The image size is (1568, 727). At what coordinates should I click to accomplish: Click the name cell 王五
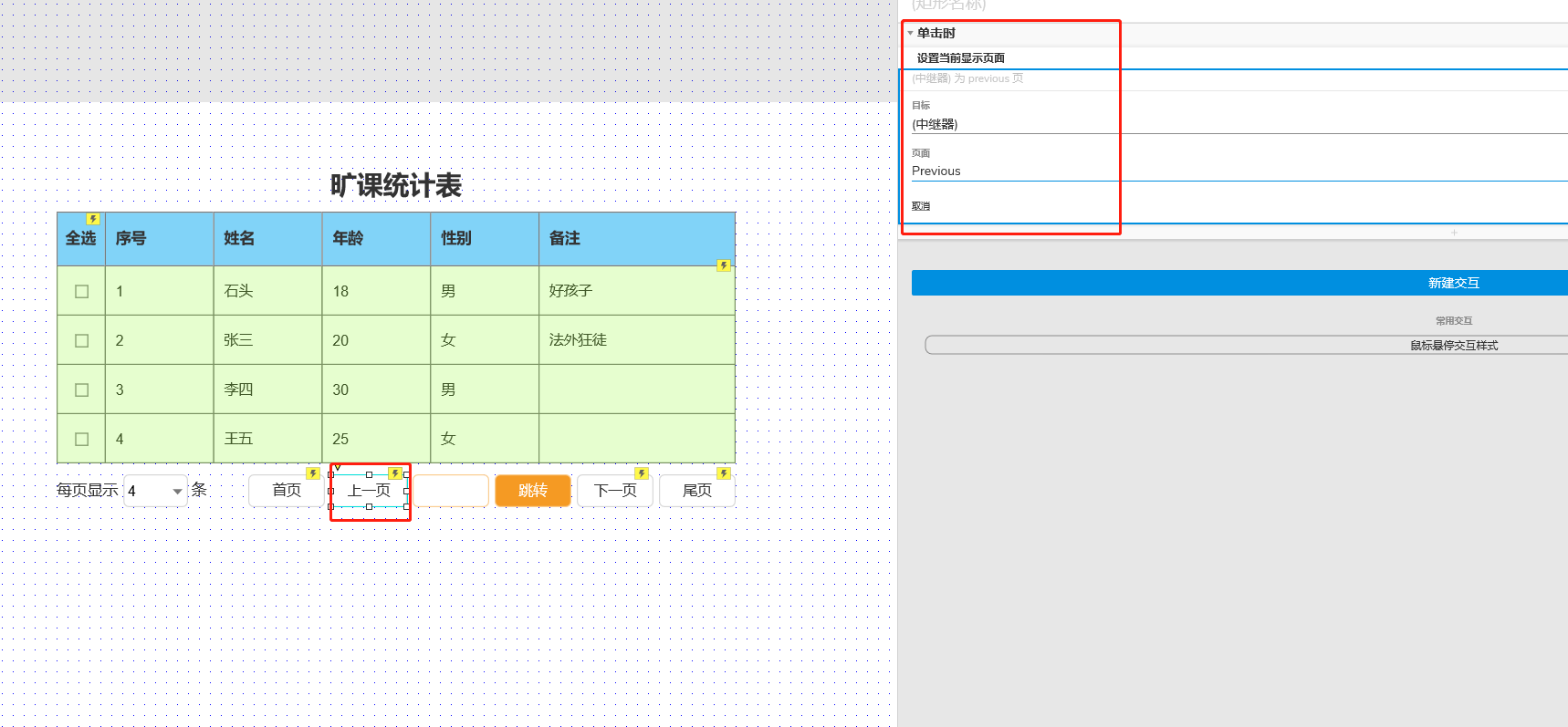point(268,439)
